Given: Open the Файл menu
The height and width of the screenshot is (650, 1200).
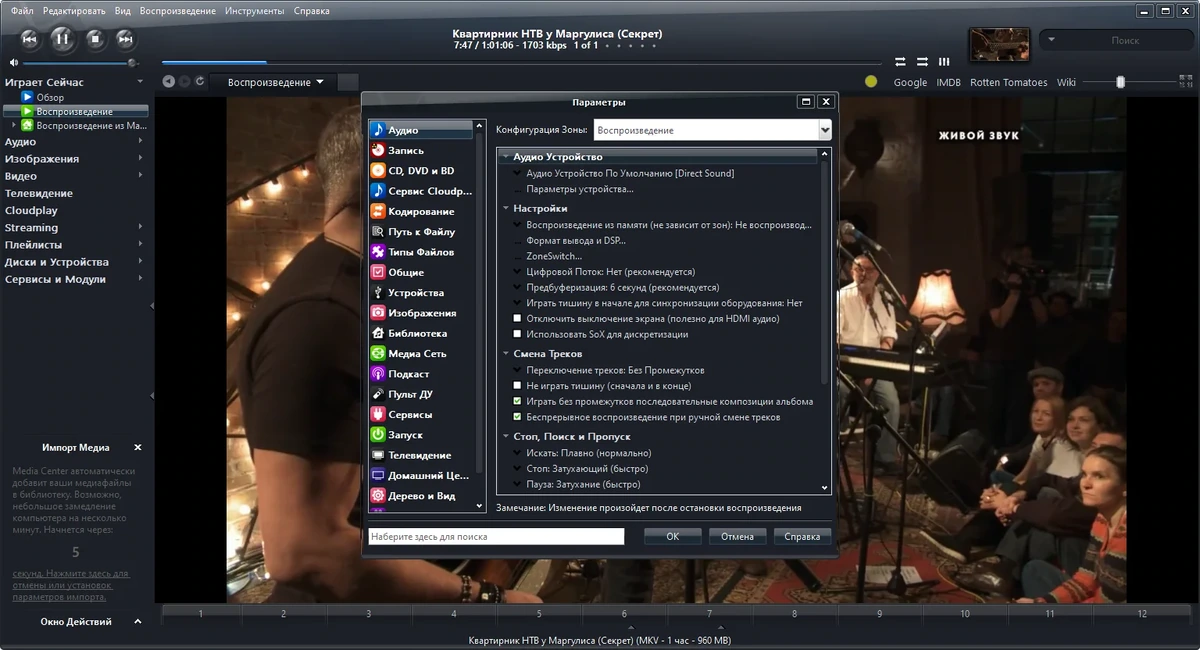Looking at the screenshot, I should (22, 10).
